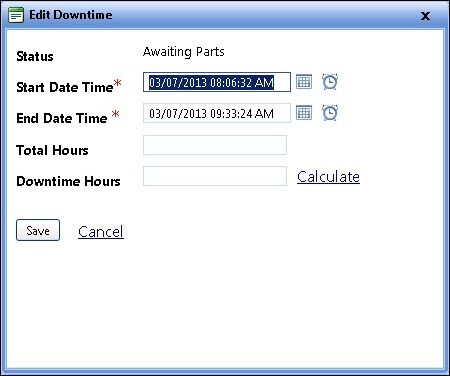Open calendar picker for Start Date Time

click(304, 82)
